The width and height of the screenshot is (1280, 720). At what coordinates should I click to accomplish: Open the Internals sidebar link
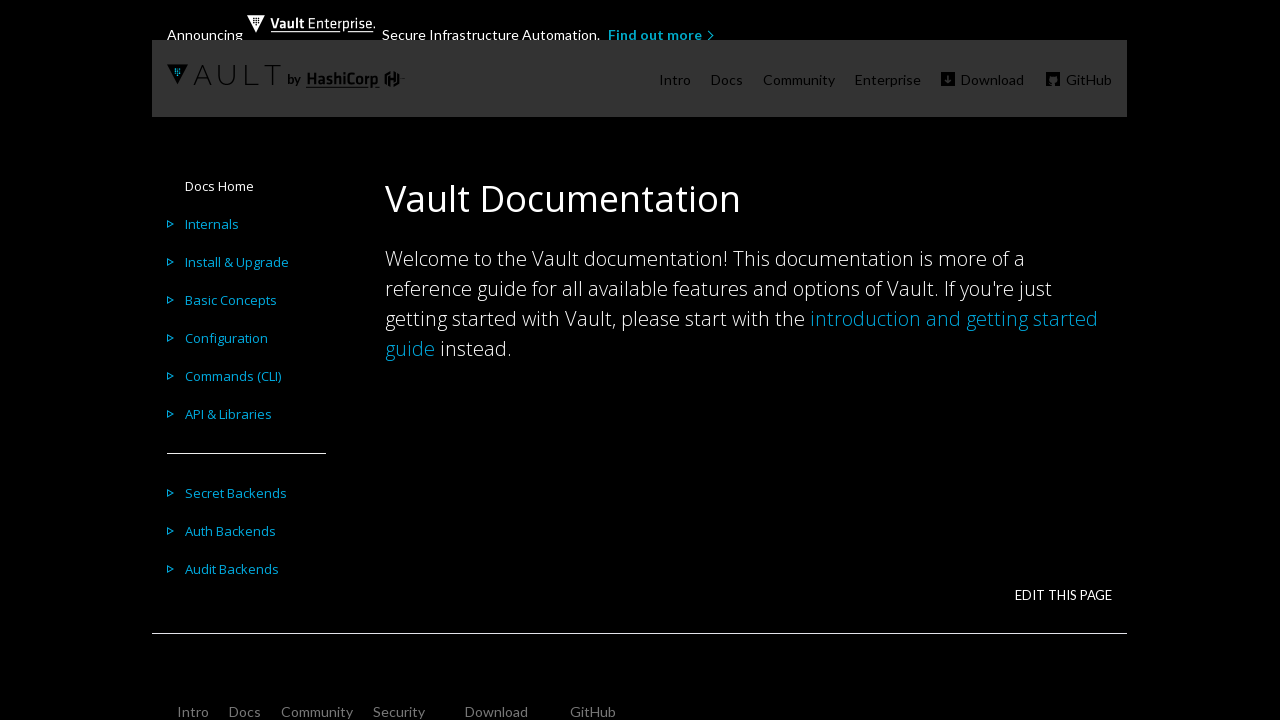tap(212, 224)
